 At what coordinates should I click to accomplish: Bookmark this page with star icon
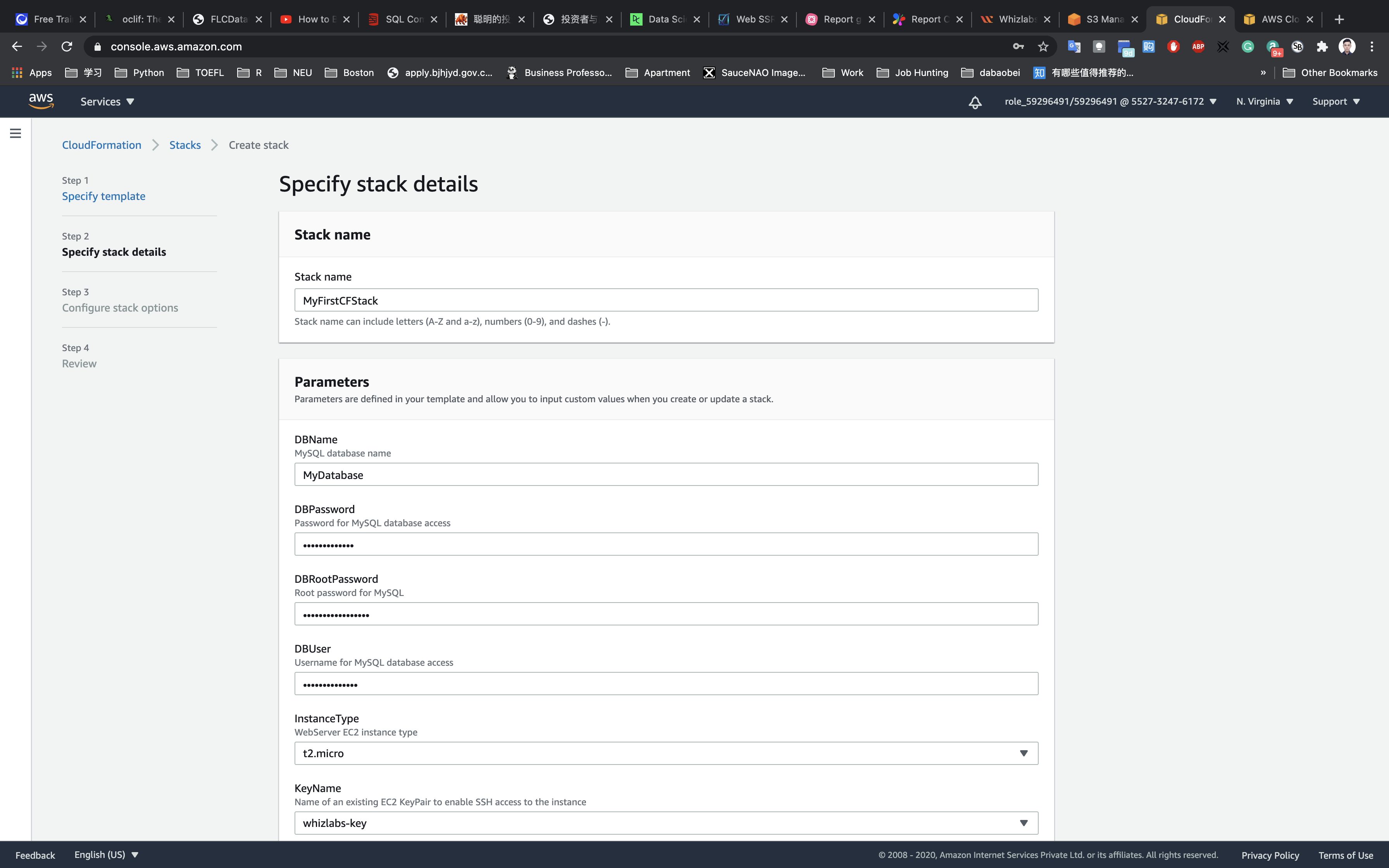point(1043,46)
